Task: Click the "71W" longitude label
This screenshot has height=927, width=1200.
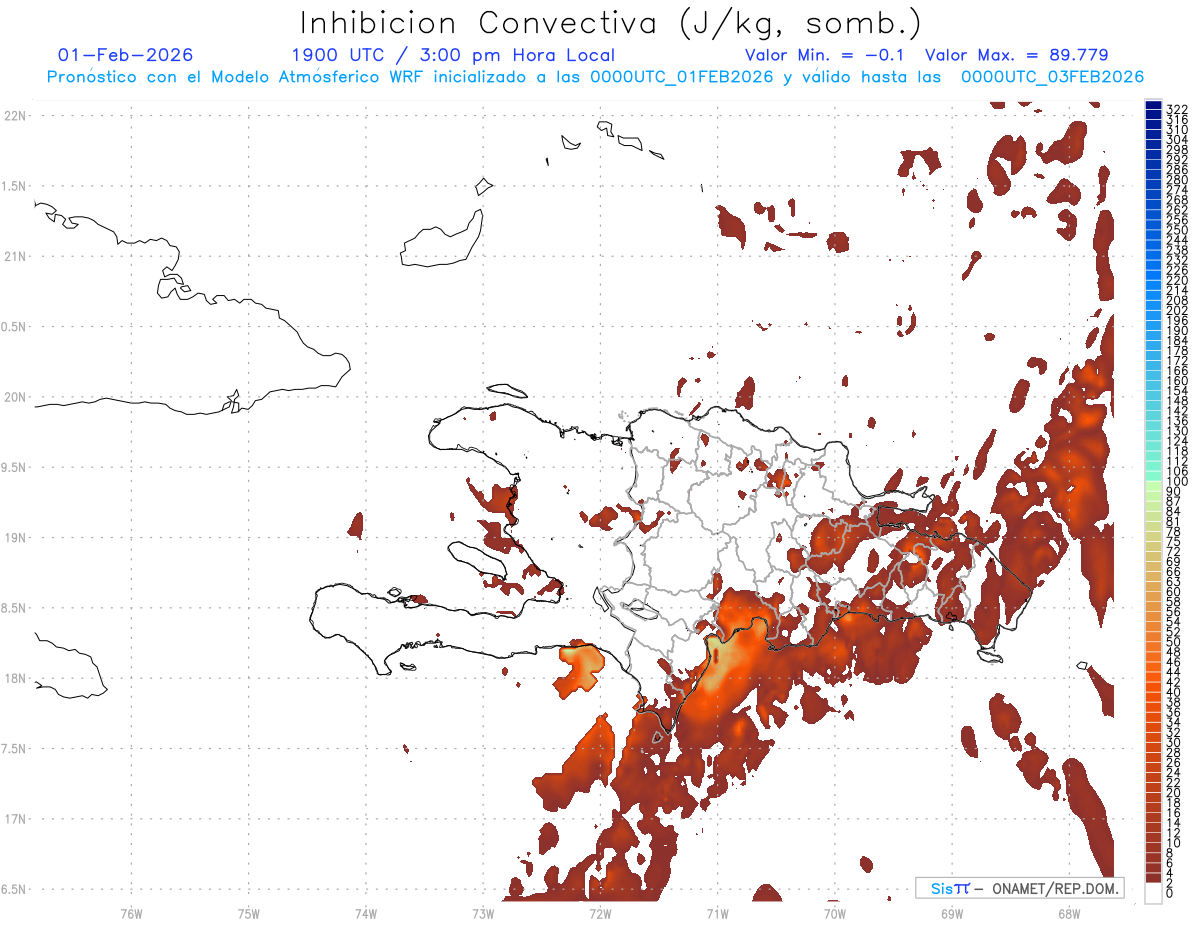Action: coord(717,912)
